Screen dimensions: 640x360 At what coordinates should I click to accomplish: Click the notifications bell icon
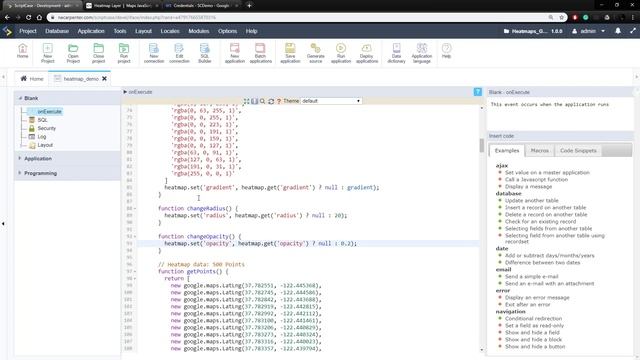[x=618, y=31]
